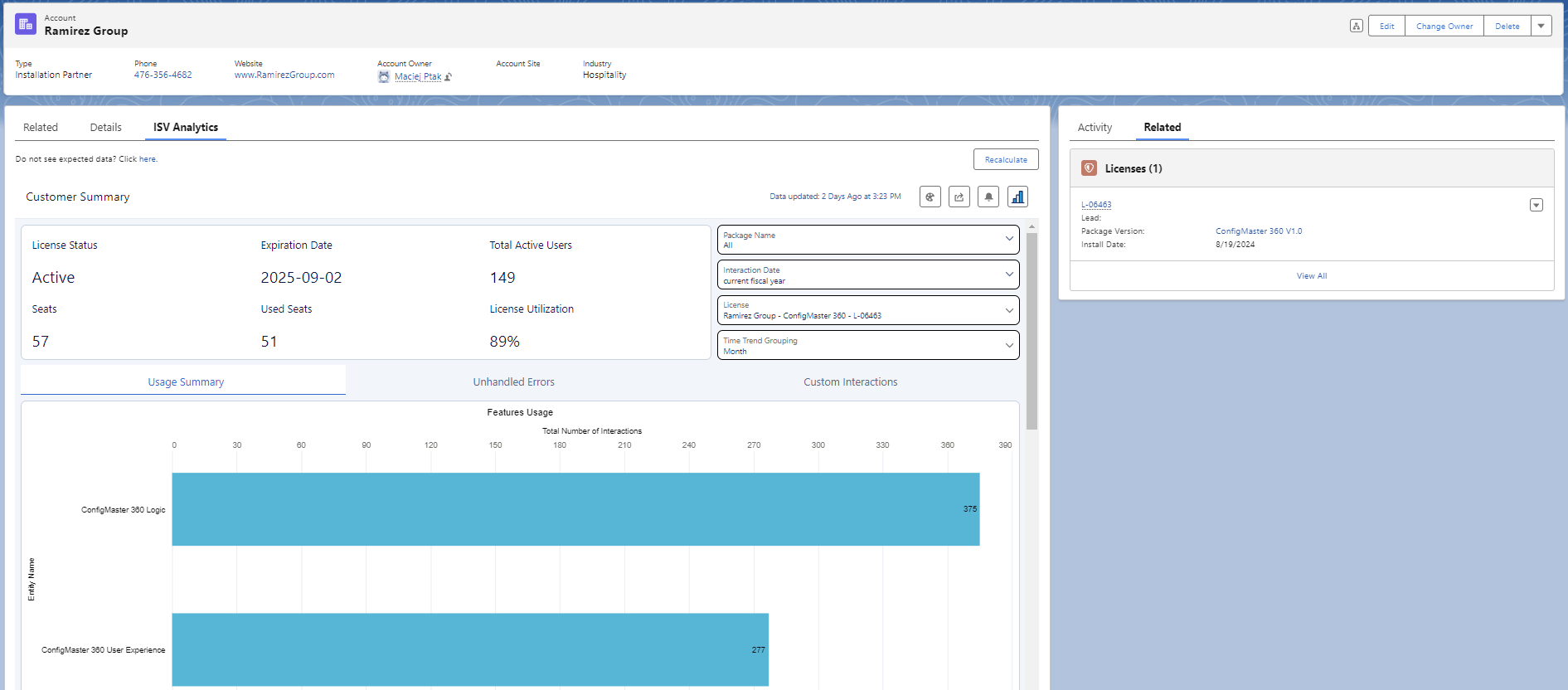This screenshot has height=690, width=1568.
Task: Open the more actions dropdown next to Delete
Action: [x=1541, y=26]
